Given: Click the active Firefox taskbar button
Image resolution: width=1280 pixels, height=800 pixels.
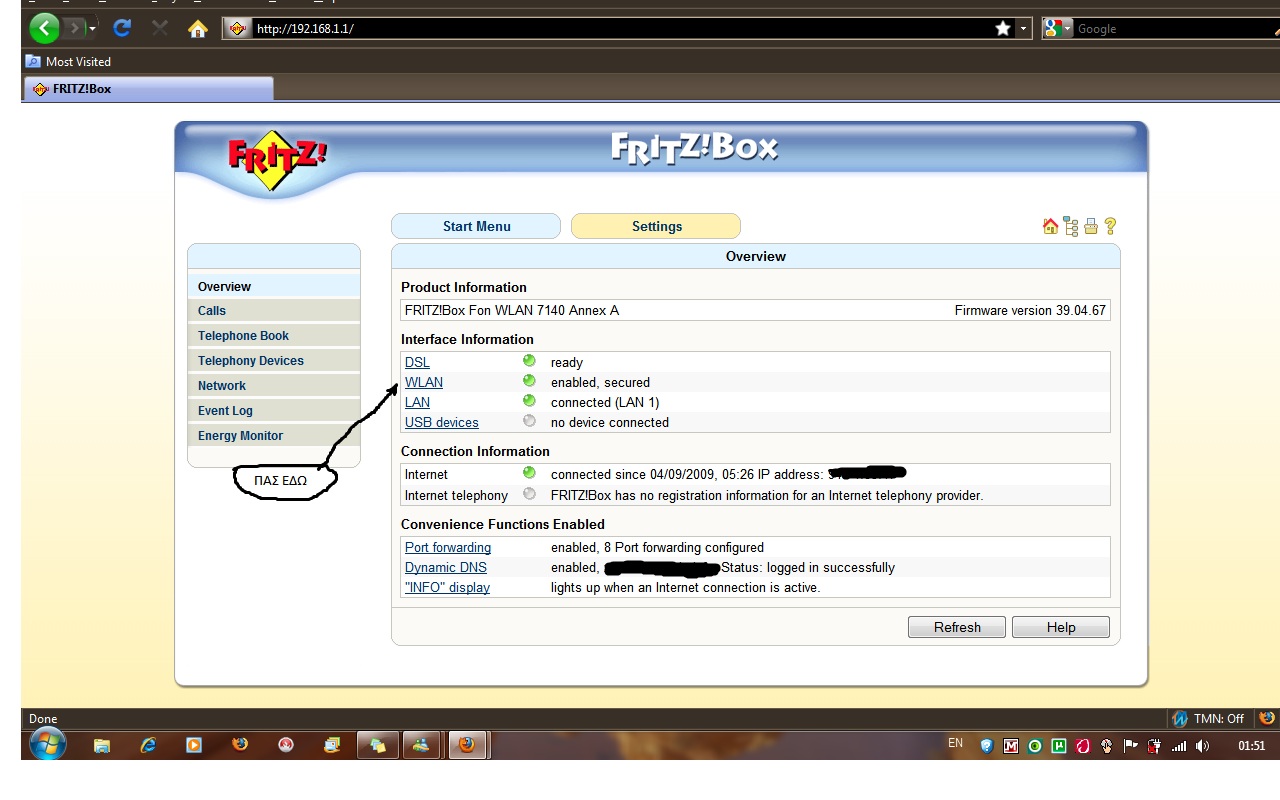Looking at the screenshot, I should pyautogui.click(x=467, y=745).
